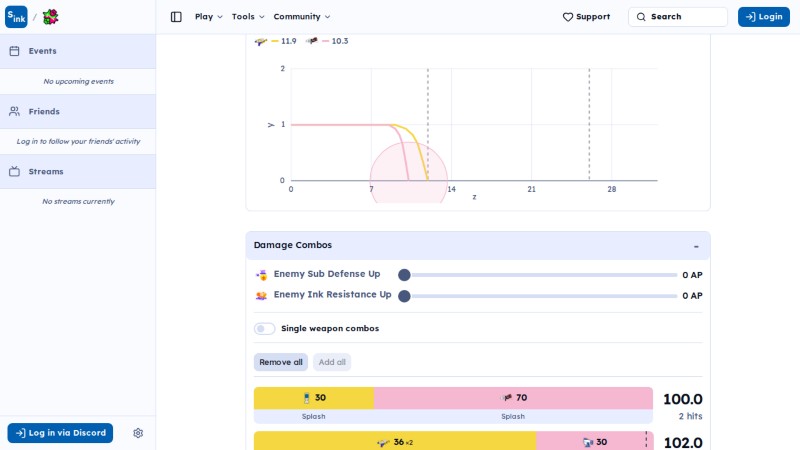Open the Streams sidebar section

point(78,171)
